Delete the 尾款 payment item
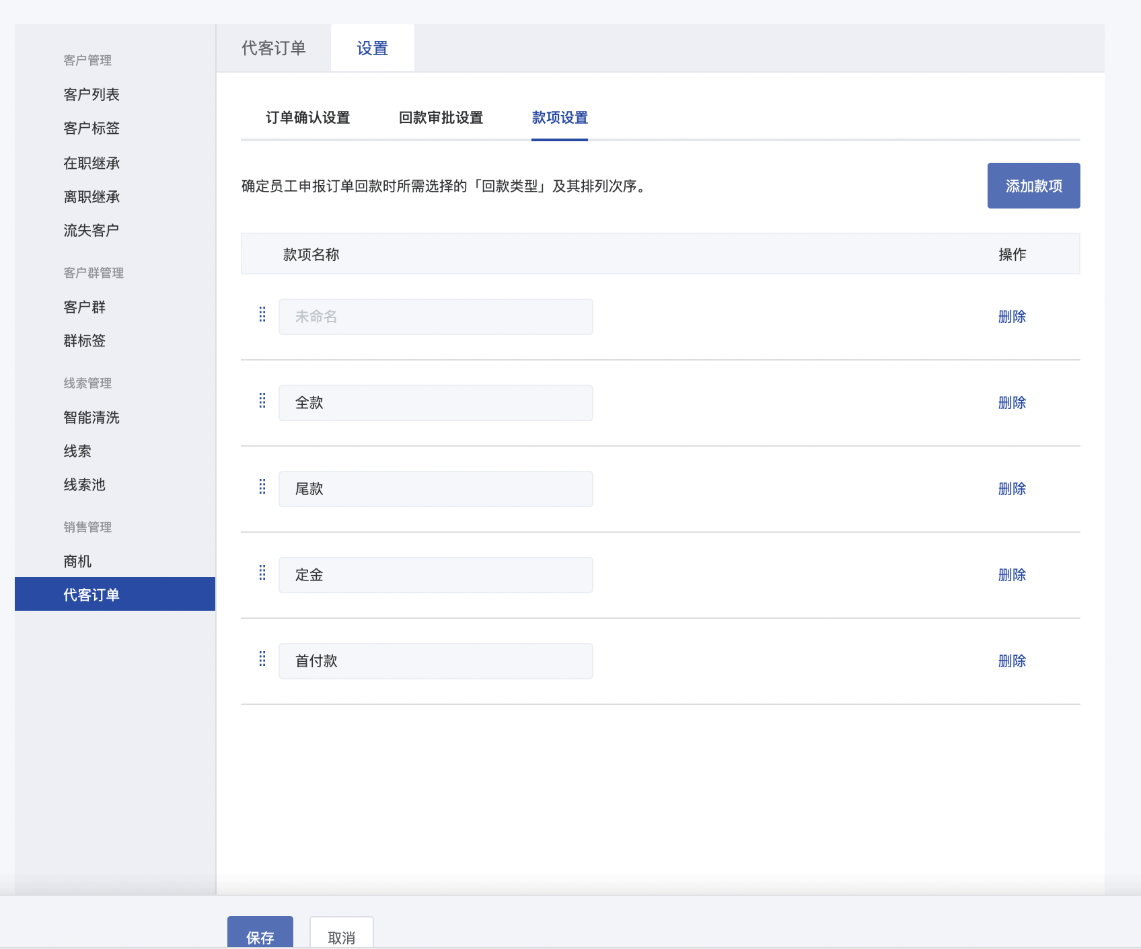The height and width of the screenshot is (949, 1141). 1011,488
